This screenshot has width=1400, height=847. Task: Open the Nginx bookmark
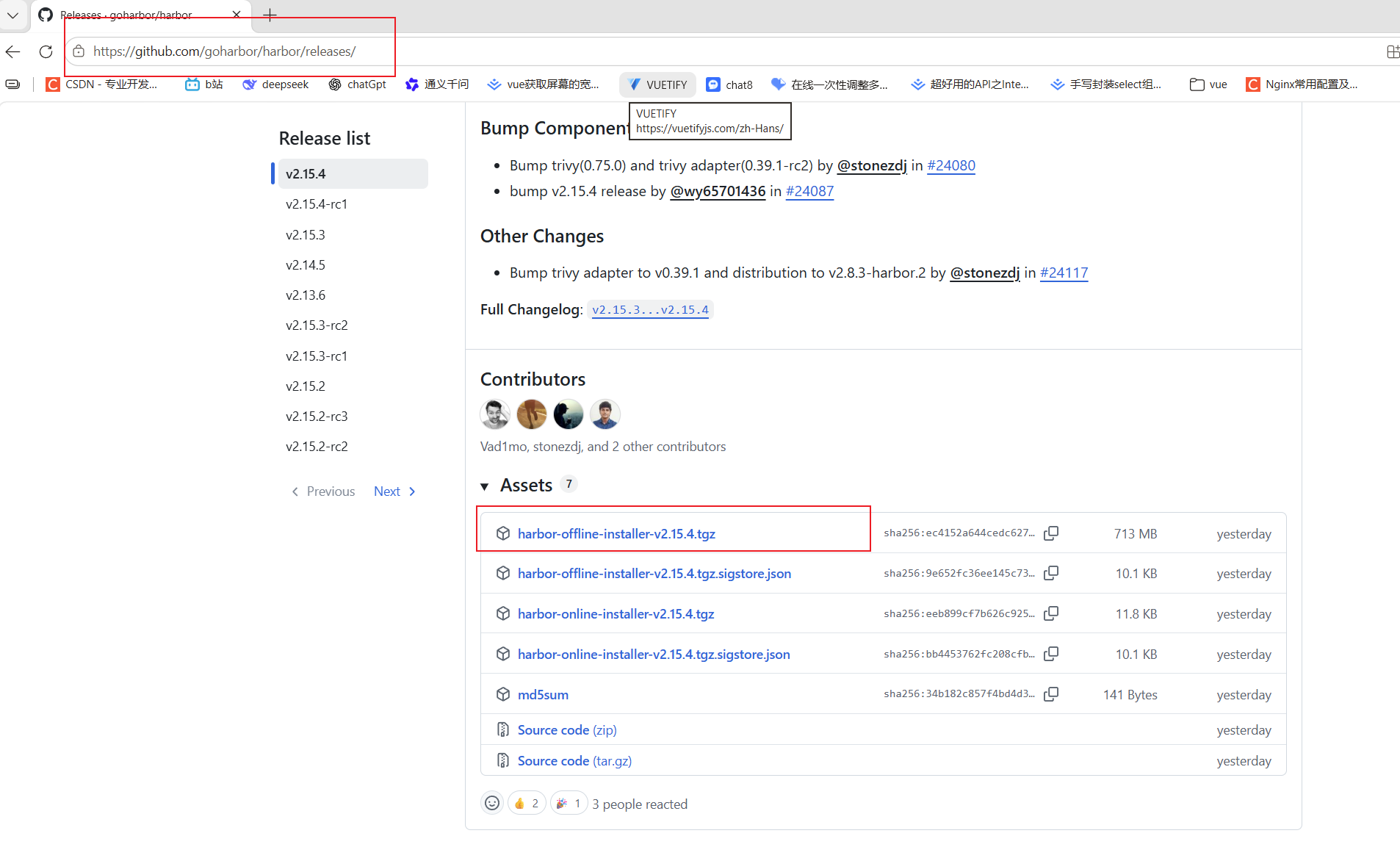pos(1302,84)
